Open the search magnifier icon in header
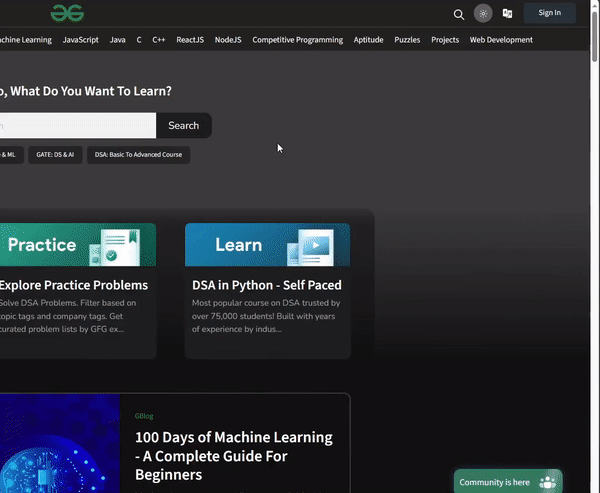Screen dimensions: 600x493 coord(459,15)
